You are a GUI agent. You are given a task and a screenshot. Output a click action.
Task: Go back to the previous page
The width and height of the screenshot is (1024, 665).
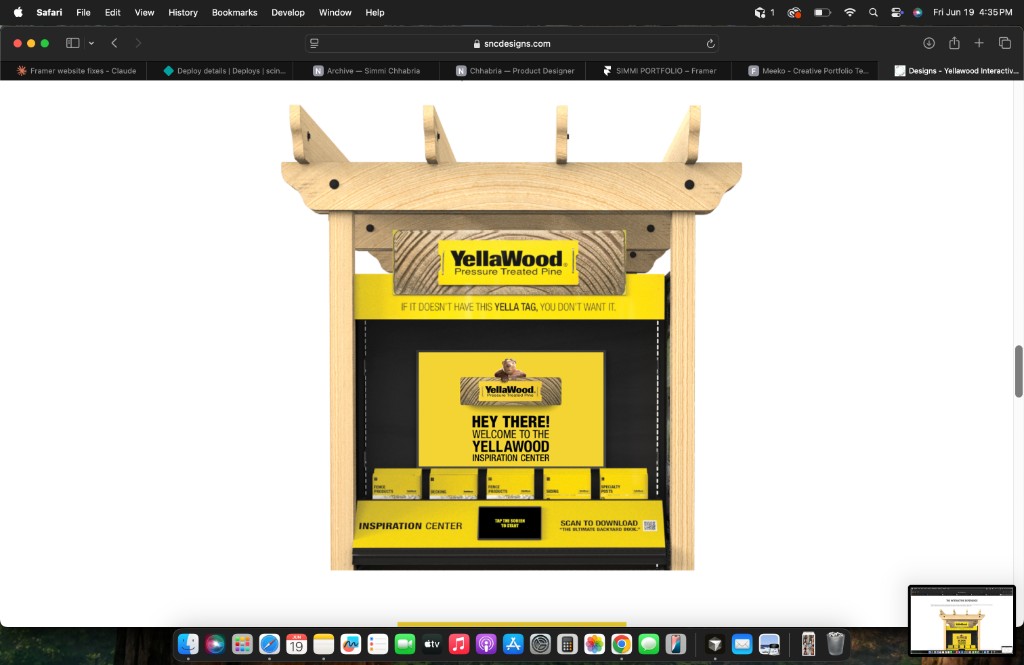[114, 43]
